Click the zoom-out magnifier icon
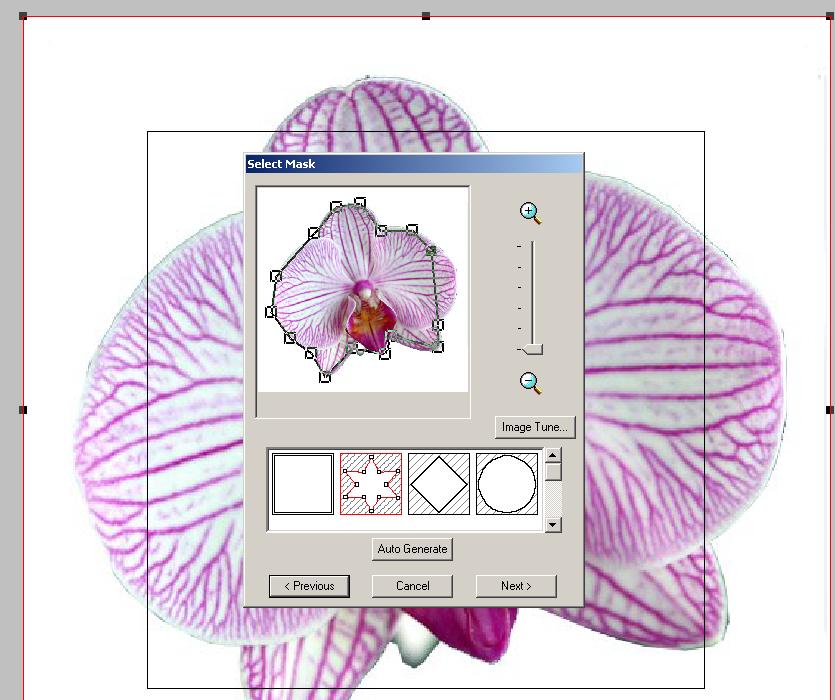Screen dimensions: 835x700 pyautogui.click(x=530, y=382)
